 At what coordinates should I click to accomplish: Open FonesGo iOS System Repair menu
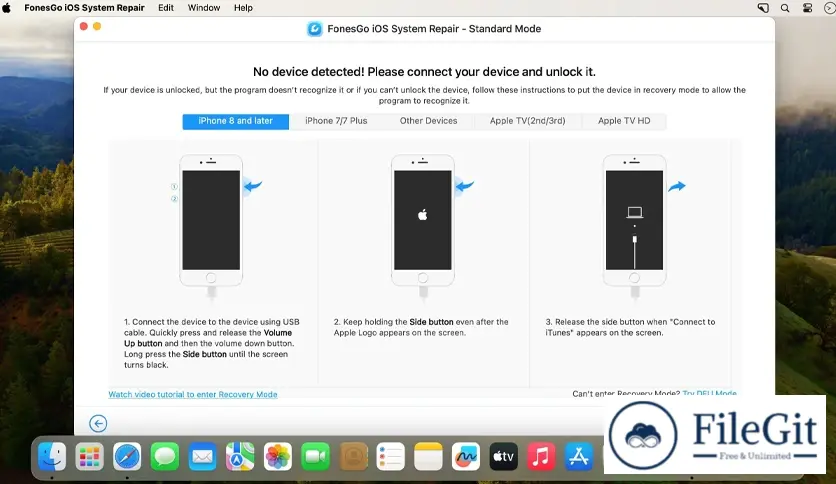[x=84, y=8]
